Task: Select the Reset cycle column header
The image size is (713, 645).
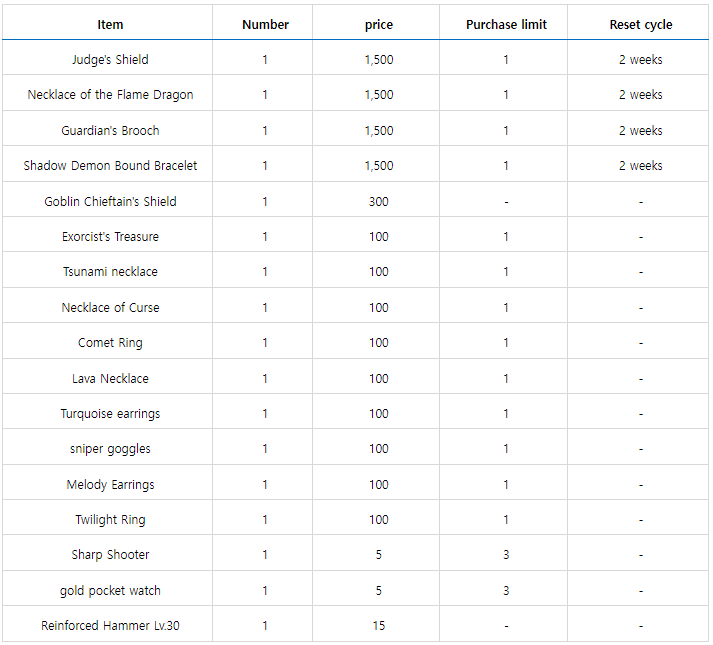Action: [x=640, y=24]
